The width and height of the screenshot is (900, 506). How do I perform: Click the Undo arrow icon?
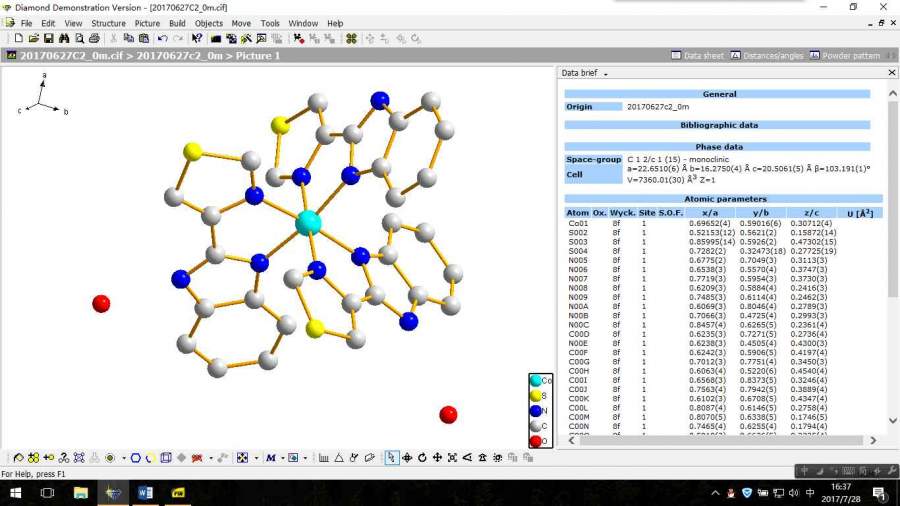163,38
